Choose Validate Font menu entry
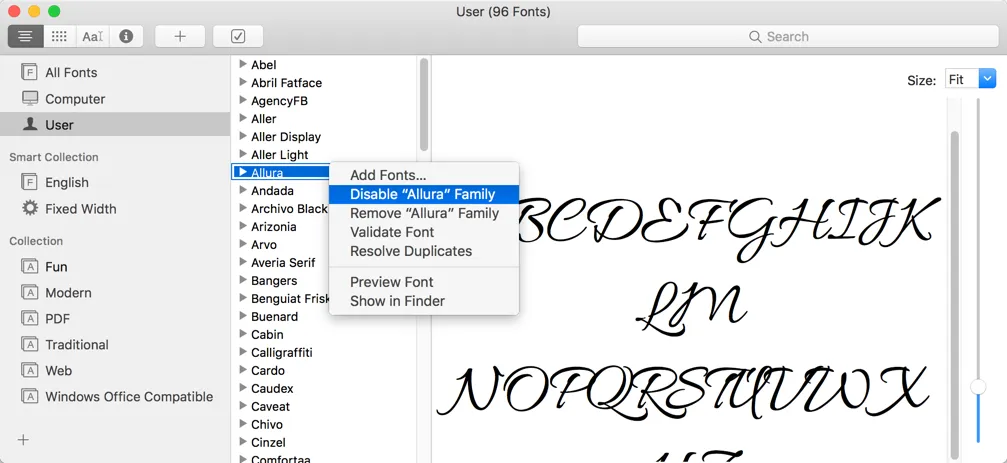The image size is (1007, 463). [x=424, y=232]
